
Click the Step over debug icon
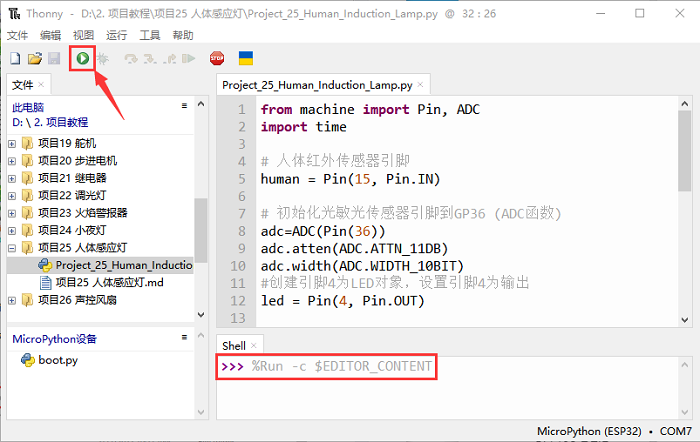[x=130, y=59]
